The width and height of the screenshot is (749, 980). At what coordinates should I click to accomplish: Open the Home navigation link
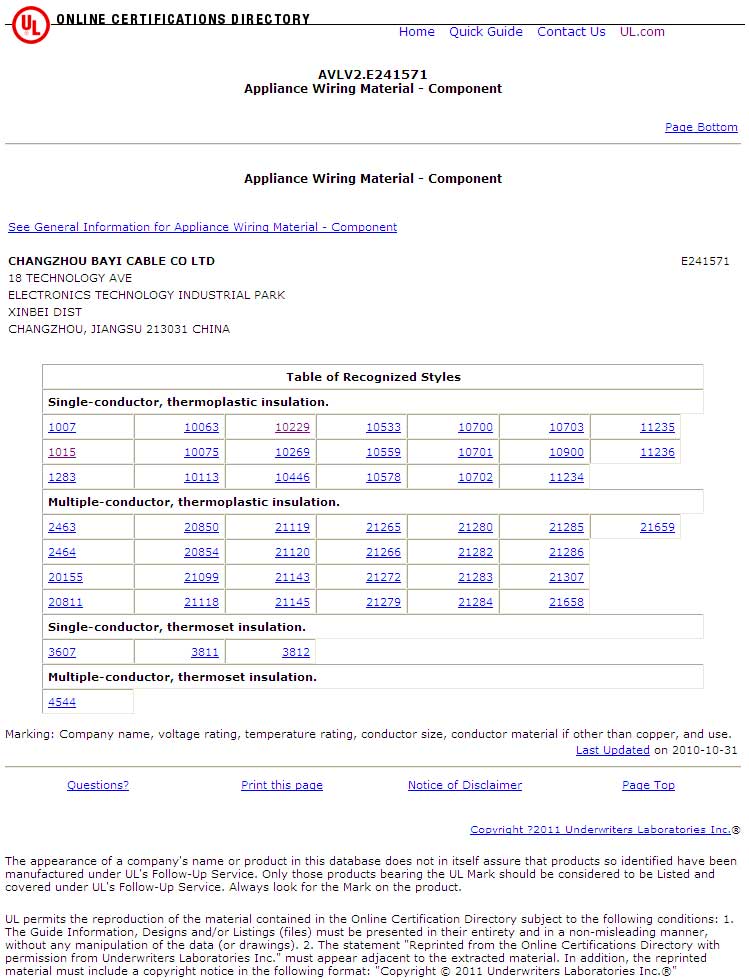point(416,32)
